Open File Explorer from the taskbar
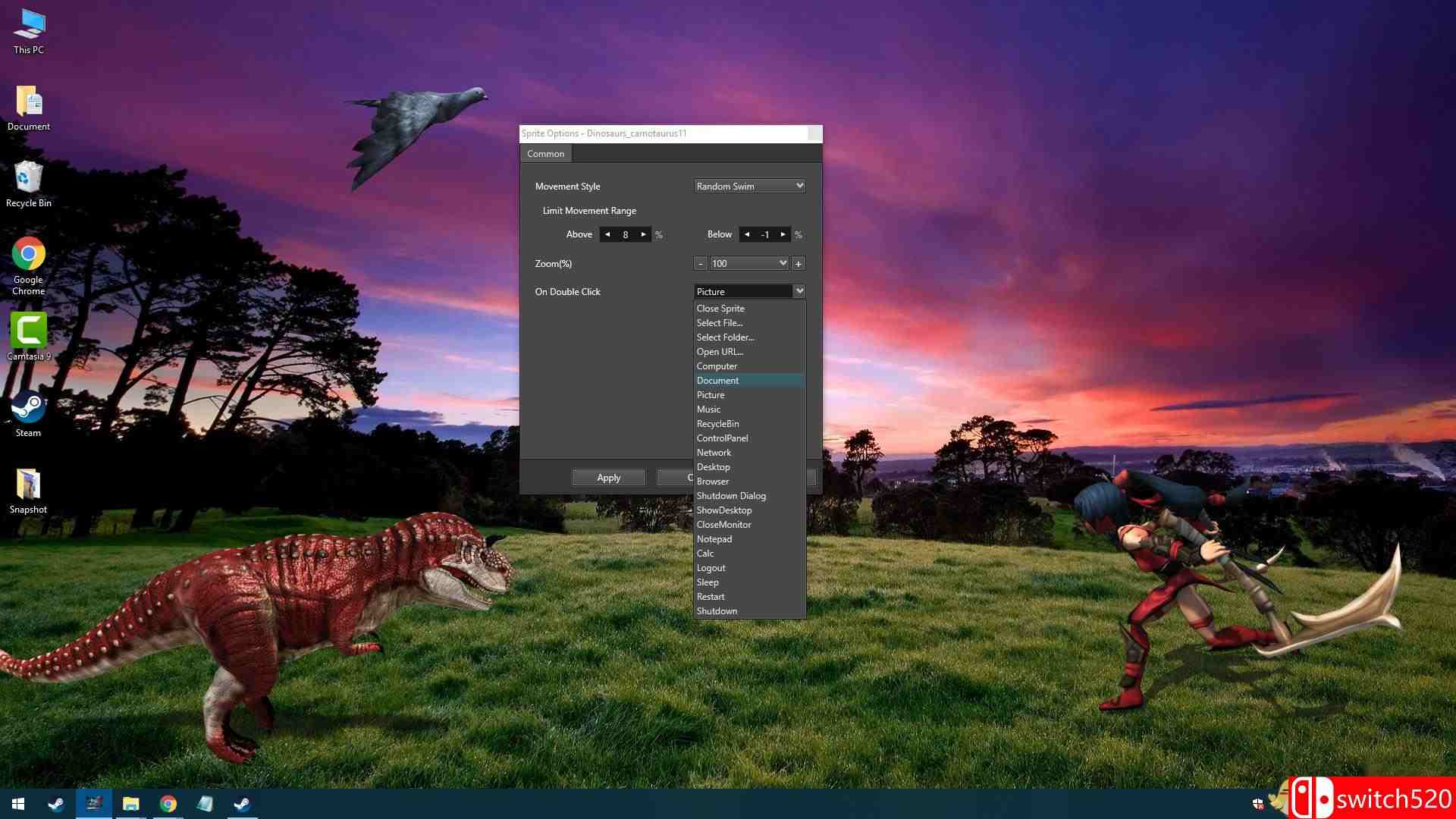The height and width of the screenshot is (819, 1456). (x=130, y=804)
